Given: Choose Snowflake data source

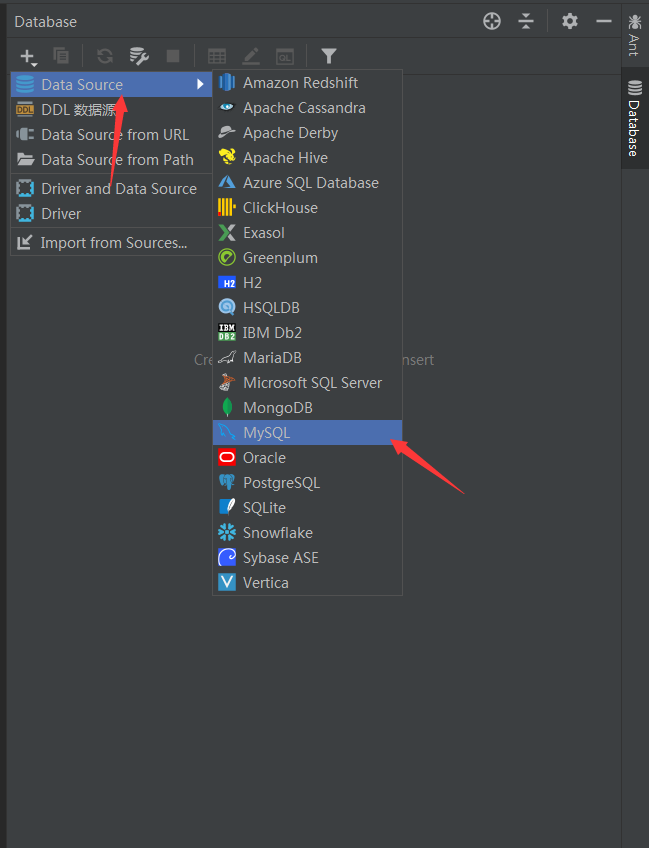Looking at the screenshot, I should pyautogui.click(x=307, y=533).
